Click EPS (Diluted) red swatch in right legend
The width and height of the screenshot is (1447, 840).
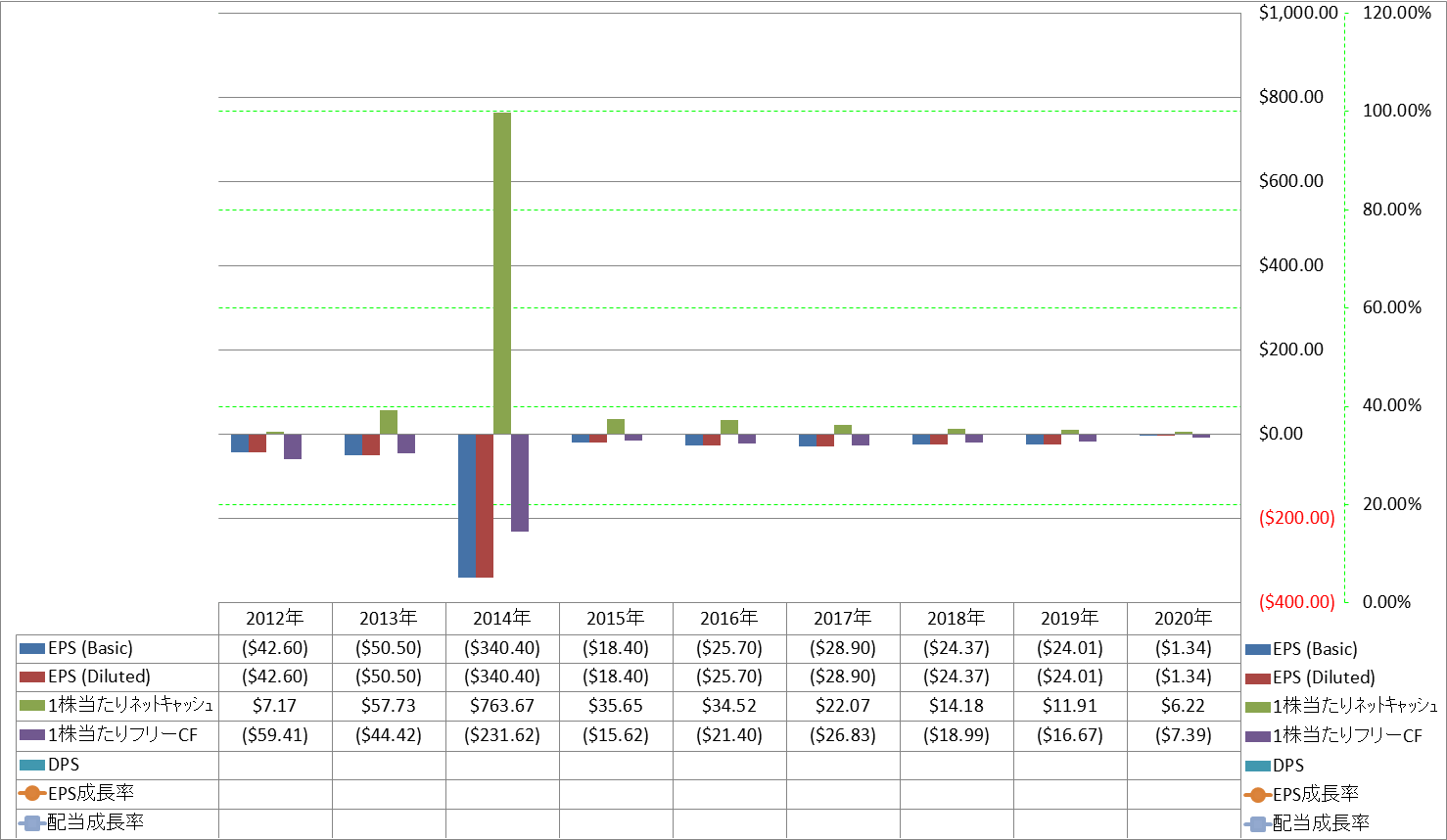[x=1257, y=677]
